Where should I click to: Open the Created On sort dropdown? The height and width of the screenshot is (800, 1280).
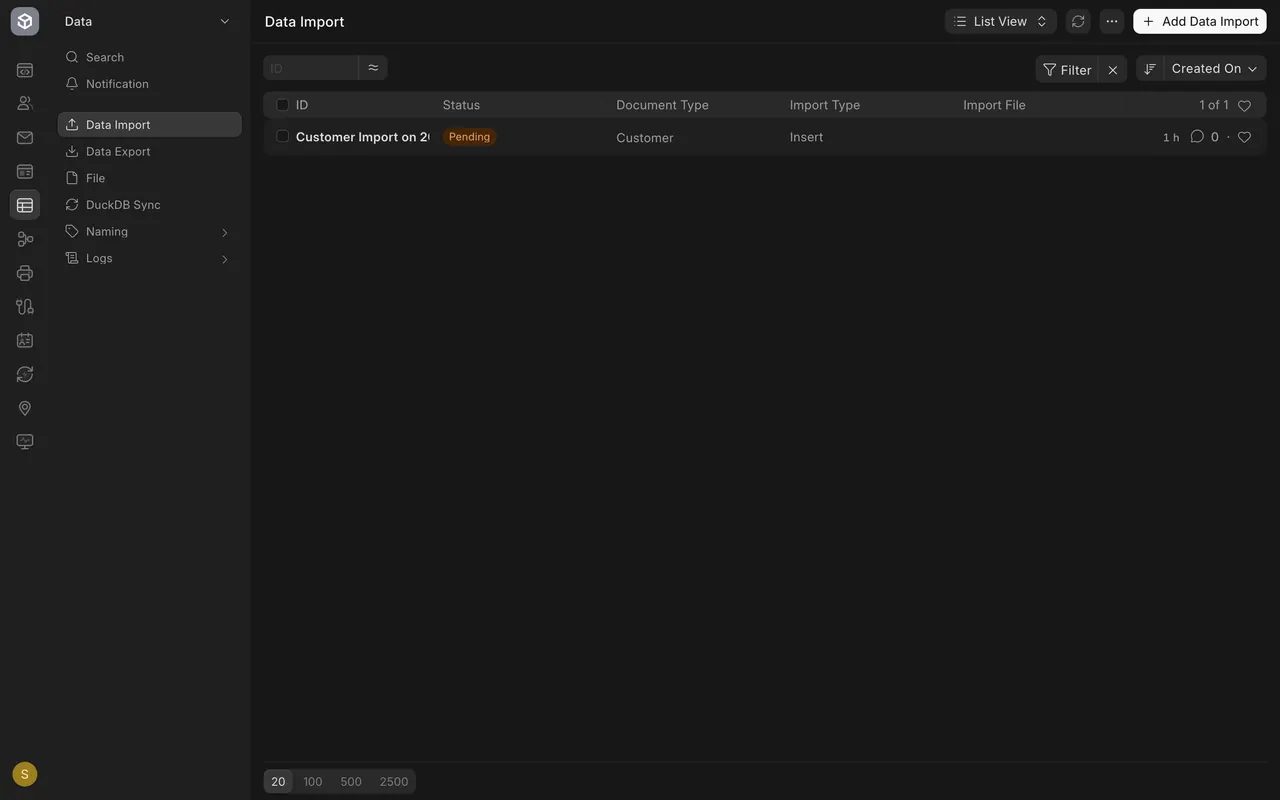tap(1215, 68)
